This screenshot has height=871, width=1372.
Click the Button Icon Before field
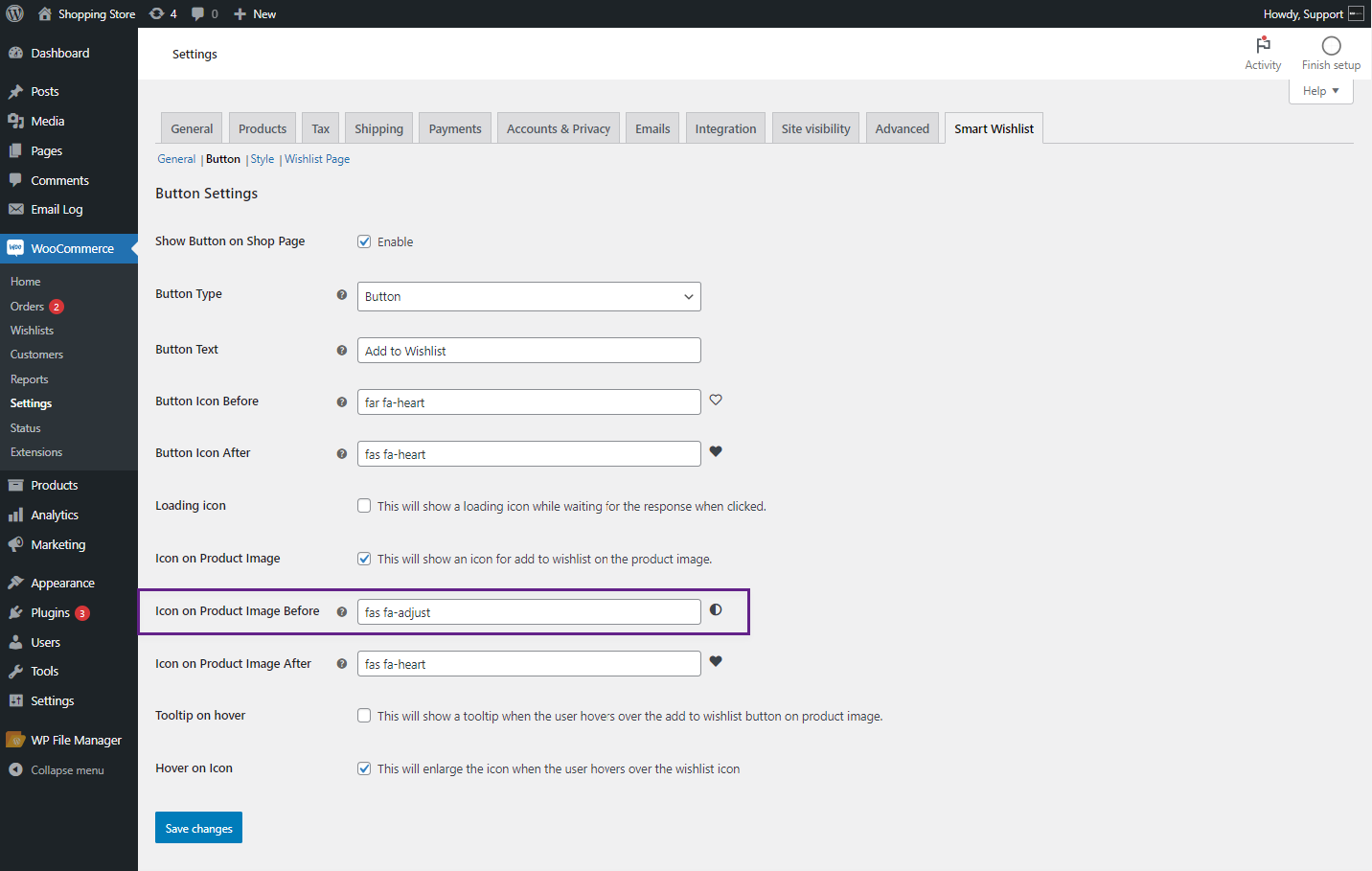click(529, 402)
